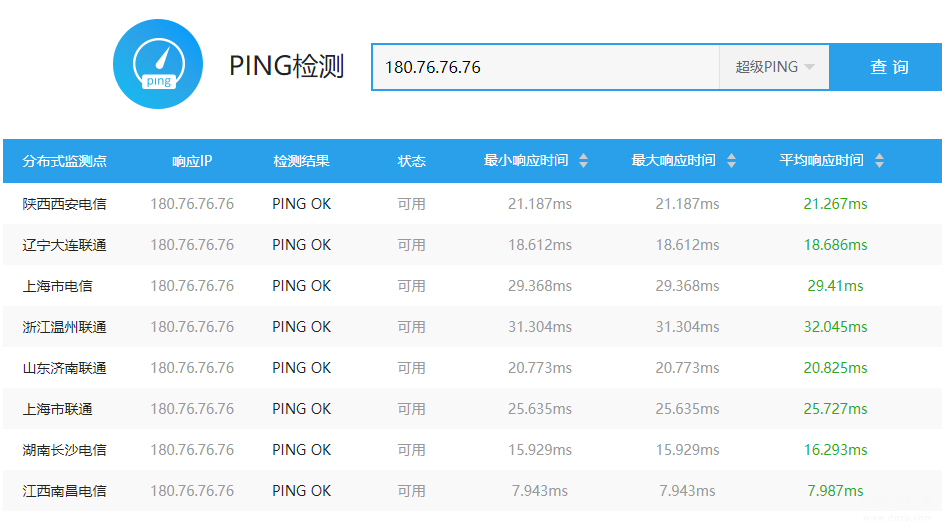
Task: Select the 江西南昌电信 monitoring node
Action: coord(65,491)
